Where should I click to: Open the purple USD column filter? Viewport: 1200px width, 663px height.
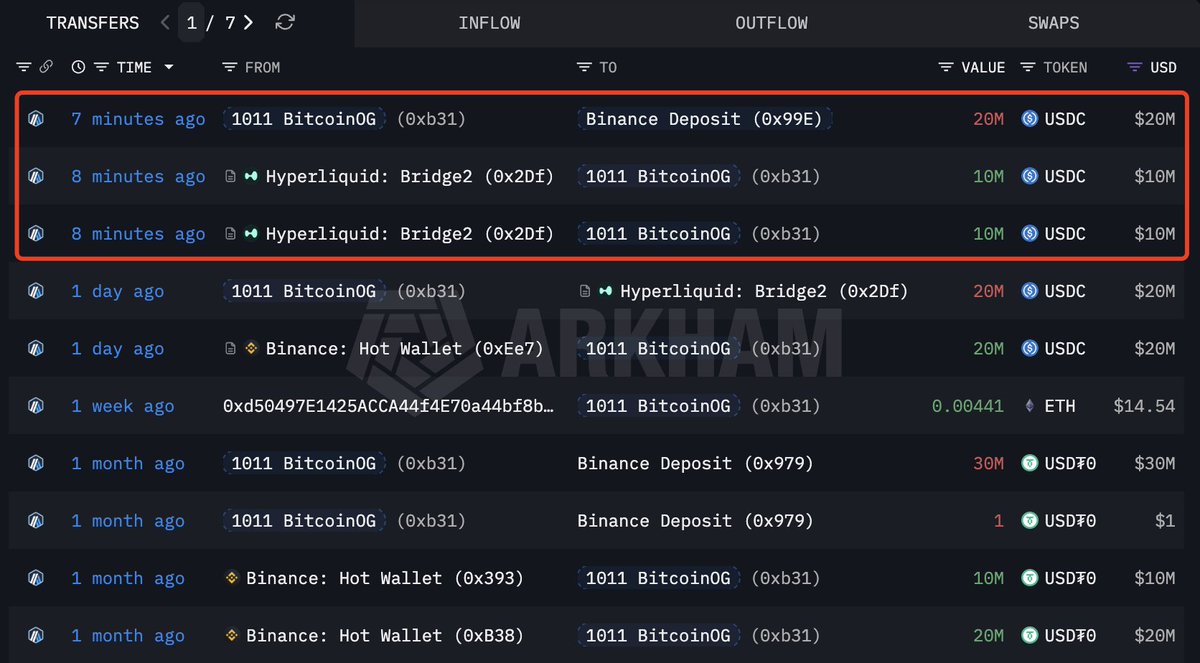(x=1134, y=67)
